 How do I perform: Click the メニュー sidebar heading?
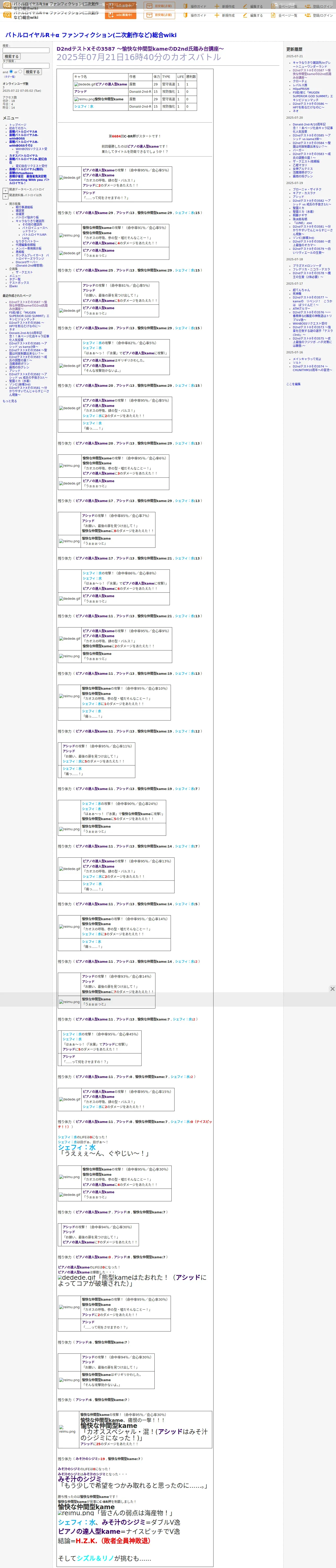pyautogui.click(x=10, y=118)
